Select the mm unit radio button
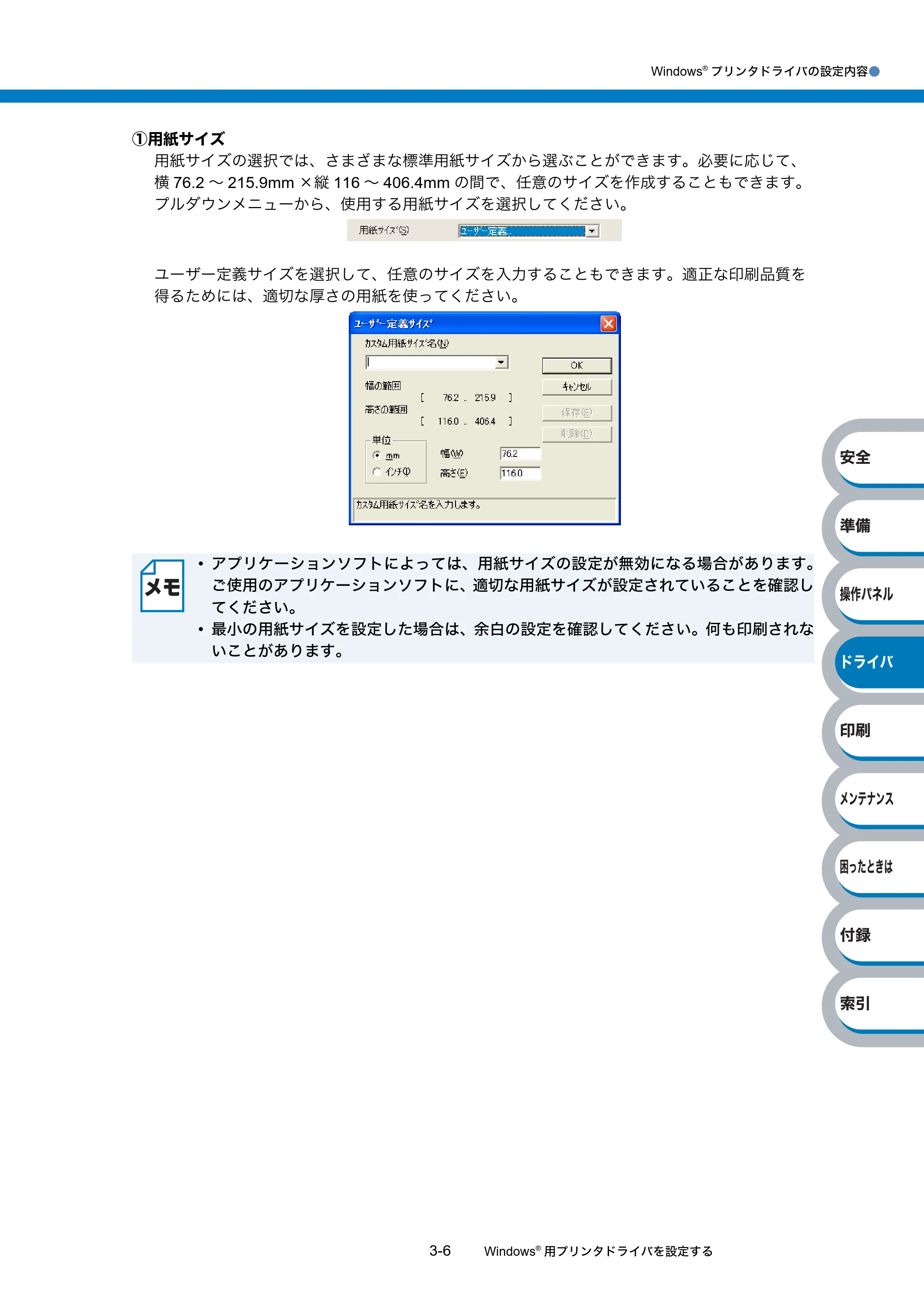Viewport: 924px width, 1308px height. pos(377,455)
